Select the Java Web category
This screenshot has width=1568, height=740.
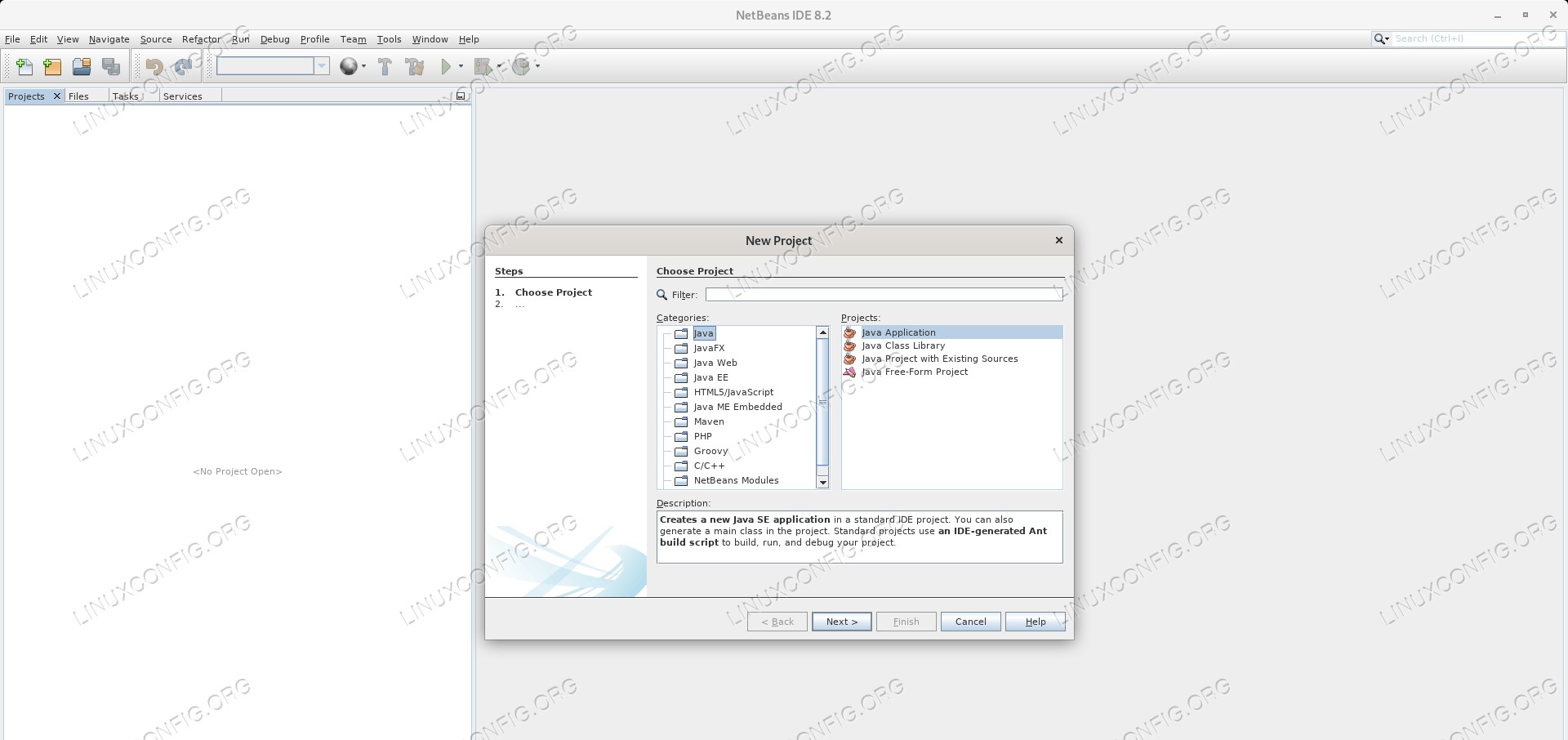pyautogui.click(x=715, y=363)
